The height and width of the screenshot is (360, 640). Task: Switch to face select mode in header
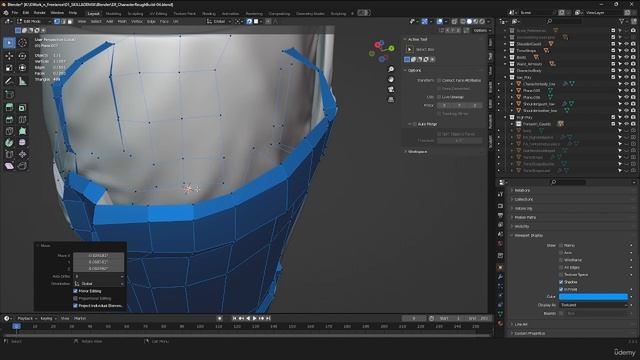click(70, 21)
